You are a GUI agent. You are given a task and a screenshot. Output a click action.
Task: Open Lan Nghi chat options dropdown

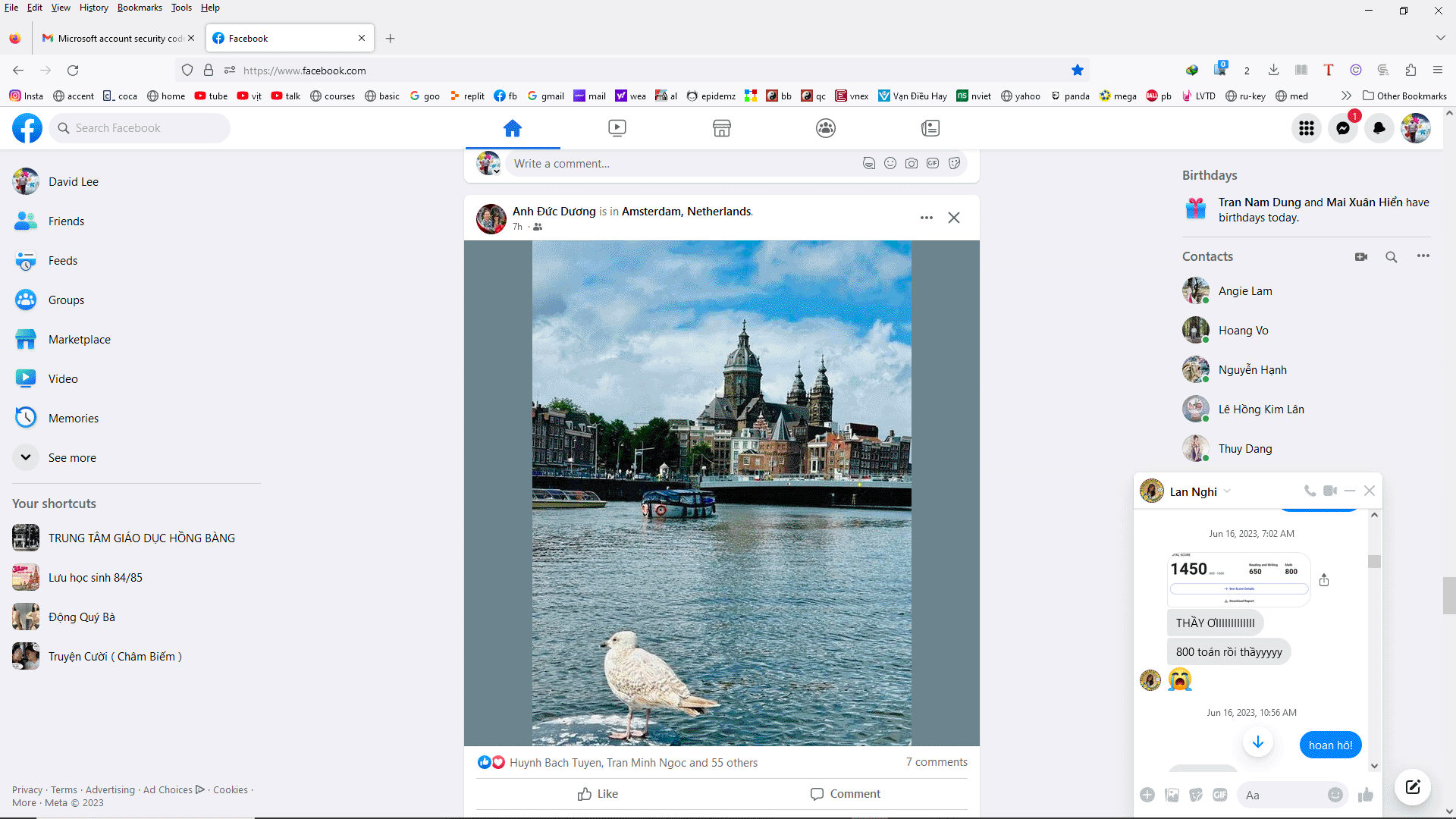(x=1227, y=491)
